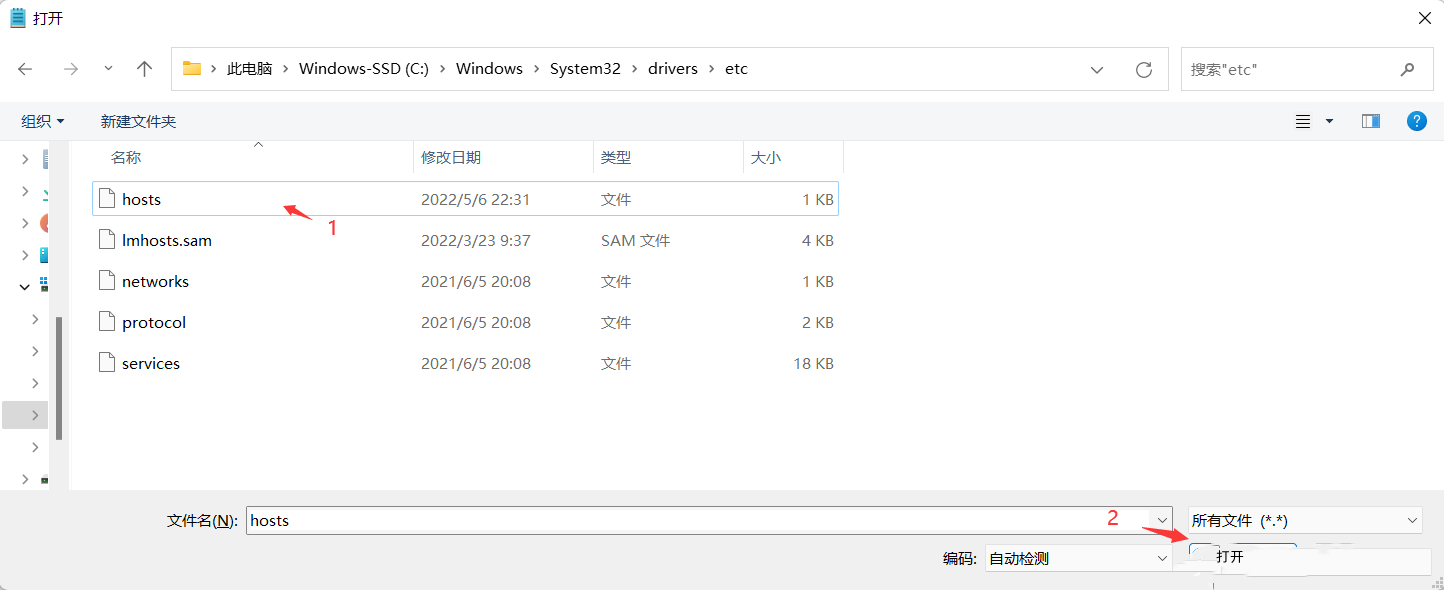Open the 所有文件 (*.*) file type dropdown
The width and height of the screenshot is (1444, 590).
point(1410,520)
